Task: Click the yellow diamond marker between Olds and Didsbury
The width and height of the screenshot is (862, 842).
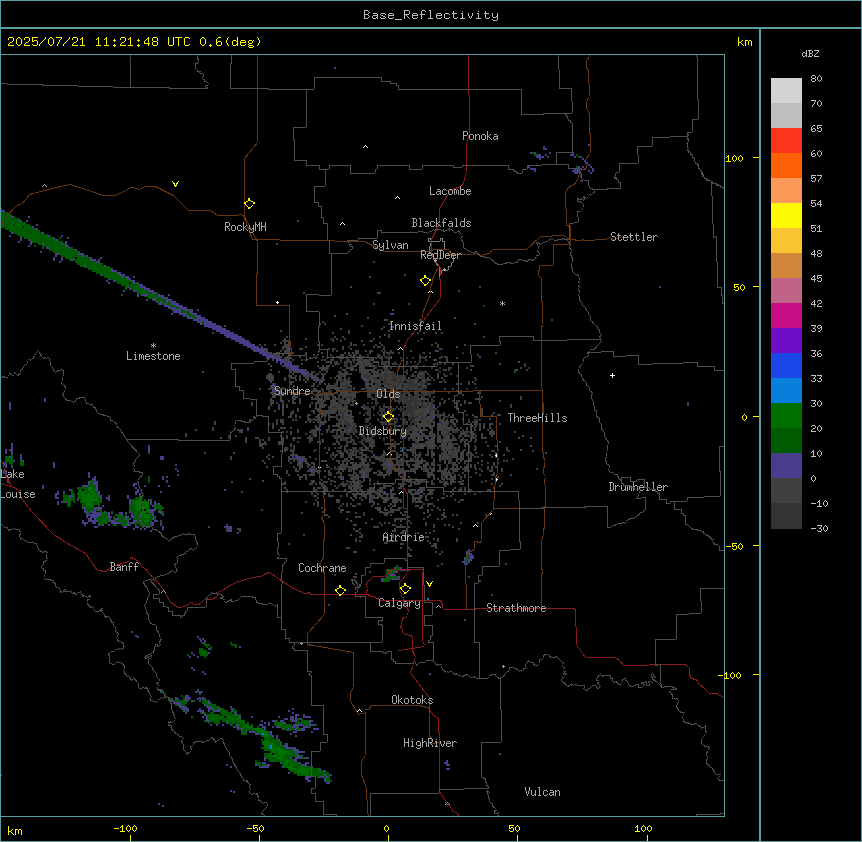Action: (x=388, y=417)
